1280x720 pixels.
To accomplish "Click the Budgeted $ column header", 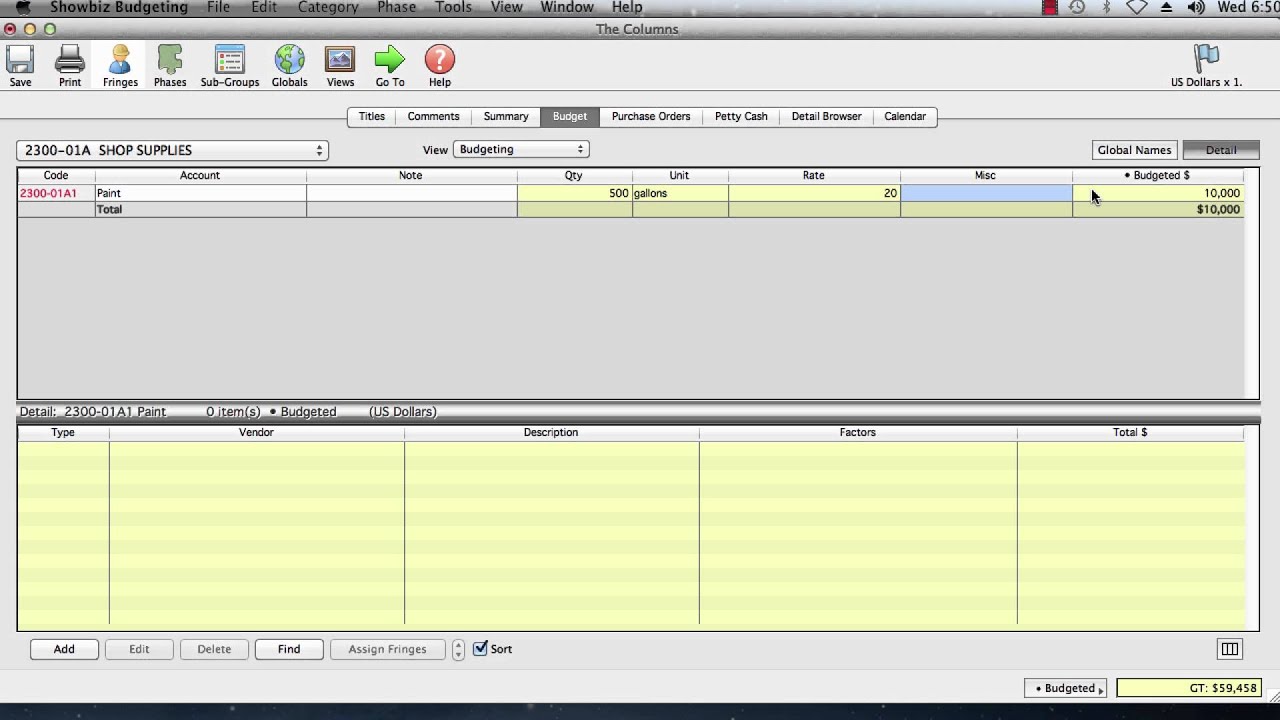I will pyautogui.click(x=1158, y=175).
